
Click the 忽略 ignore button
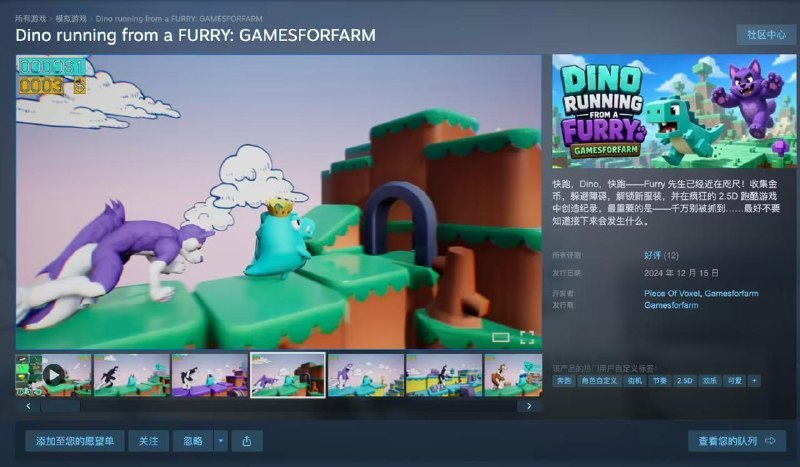(193, 441)
